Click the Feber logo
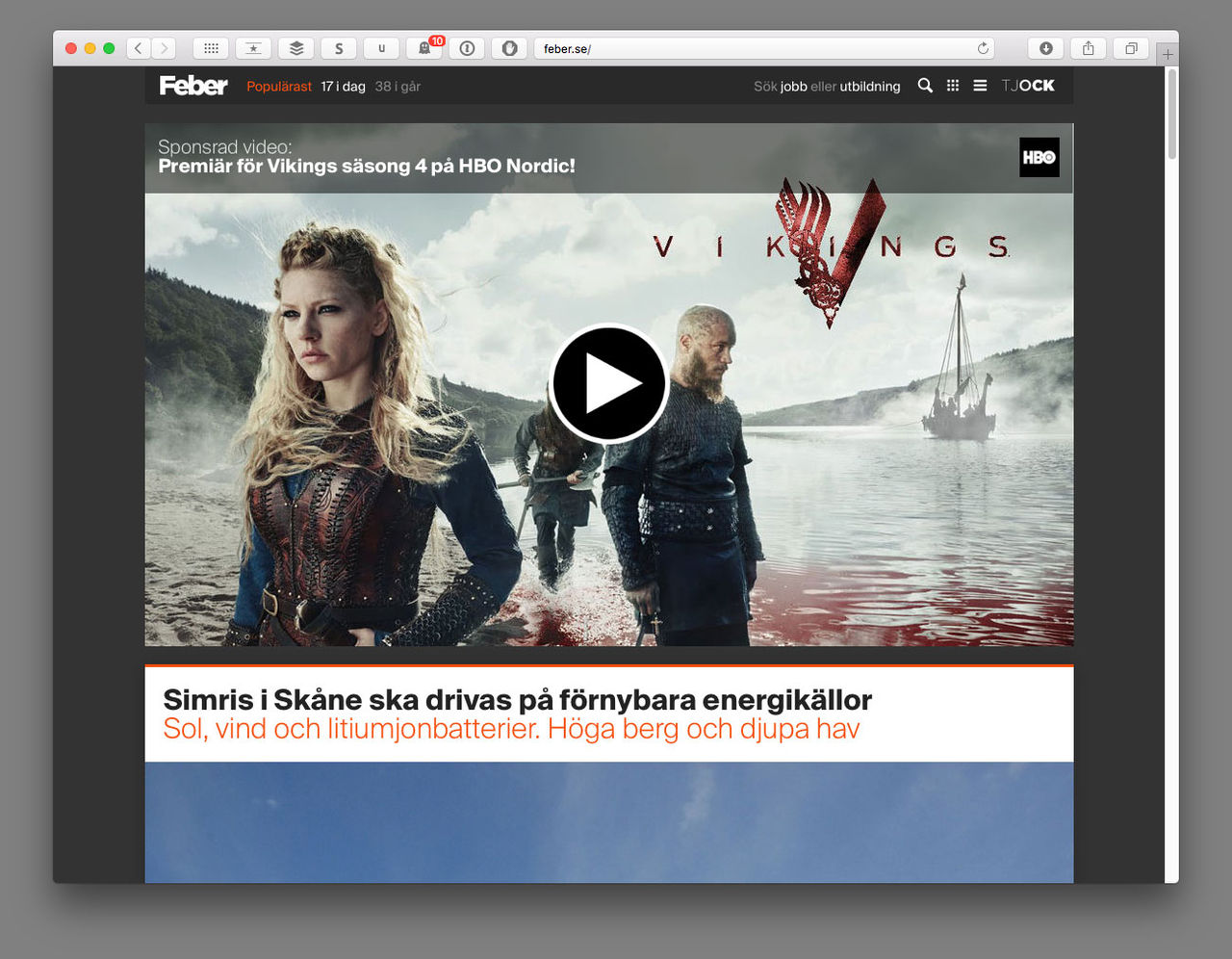1232x959 pixels. [x=193, y=86]
